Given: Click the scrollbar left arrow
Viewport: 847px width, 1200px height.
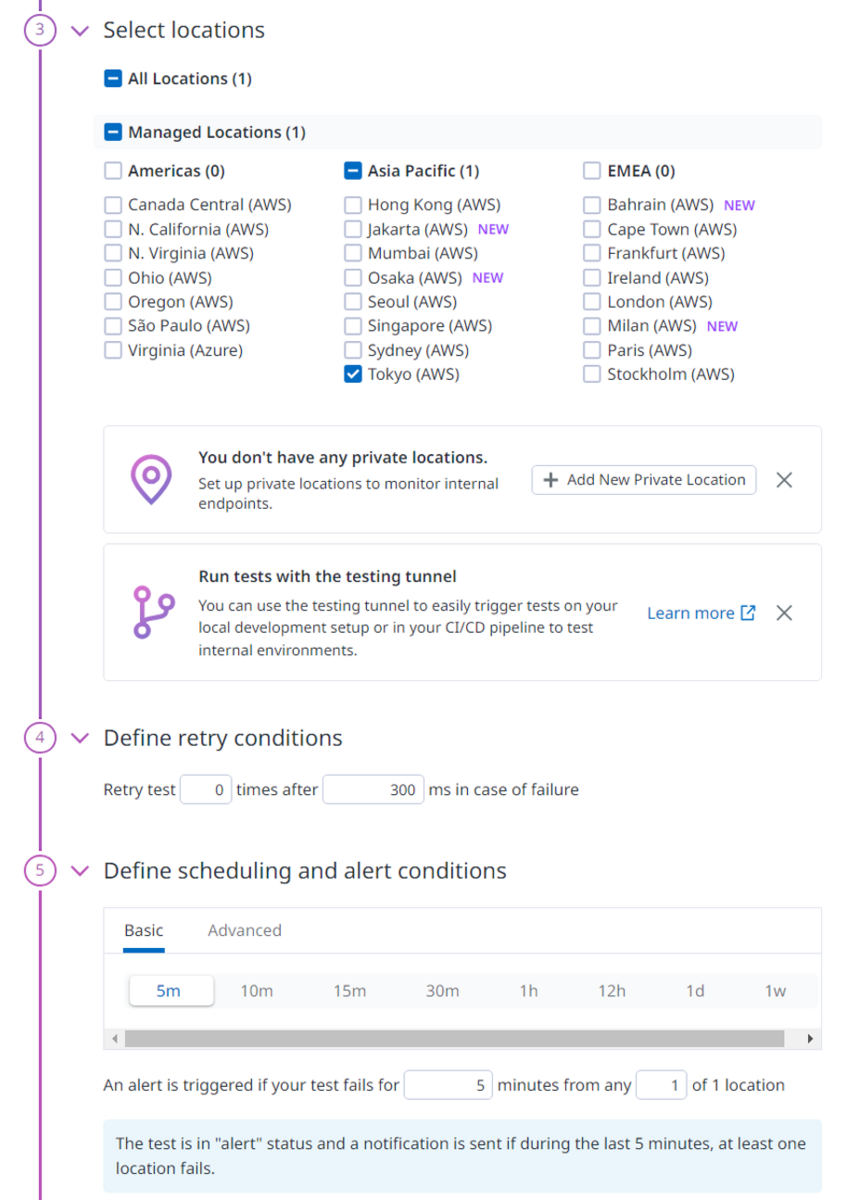Looking at the screenshot, I should tap(115, 1039).
